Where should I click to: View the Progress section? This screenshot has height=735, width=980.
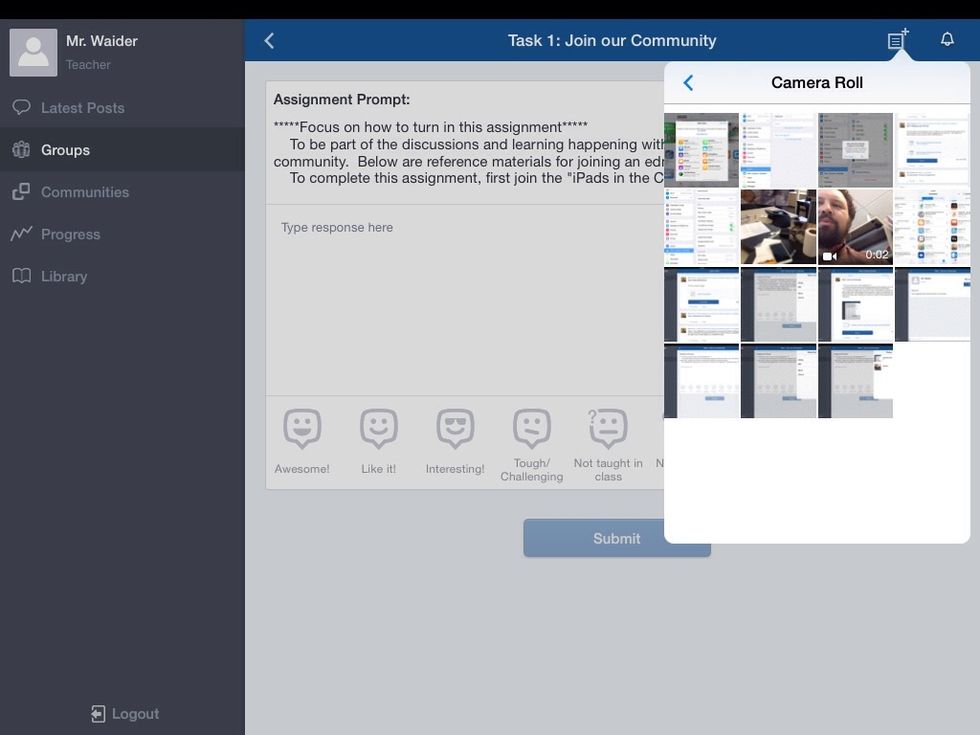tap(70, 234)
